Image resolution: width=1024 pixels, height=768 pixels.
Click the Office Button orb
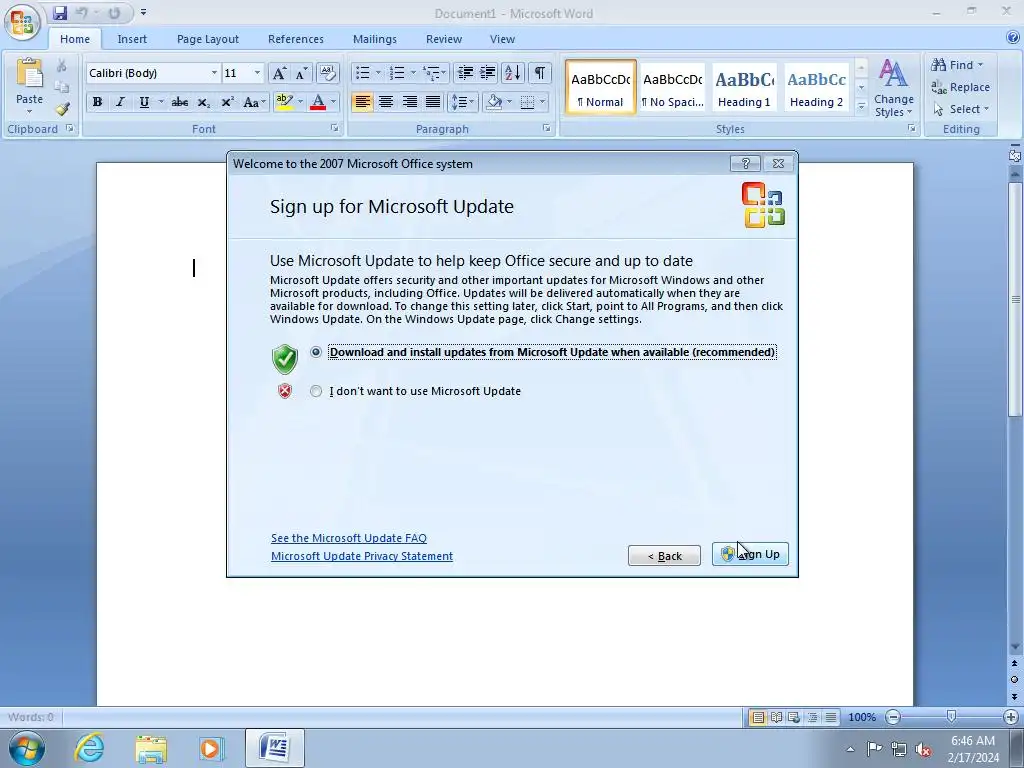tap(22, 21)
